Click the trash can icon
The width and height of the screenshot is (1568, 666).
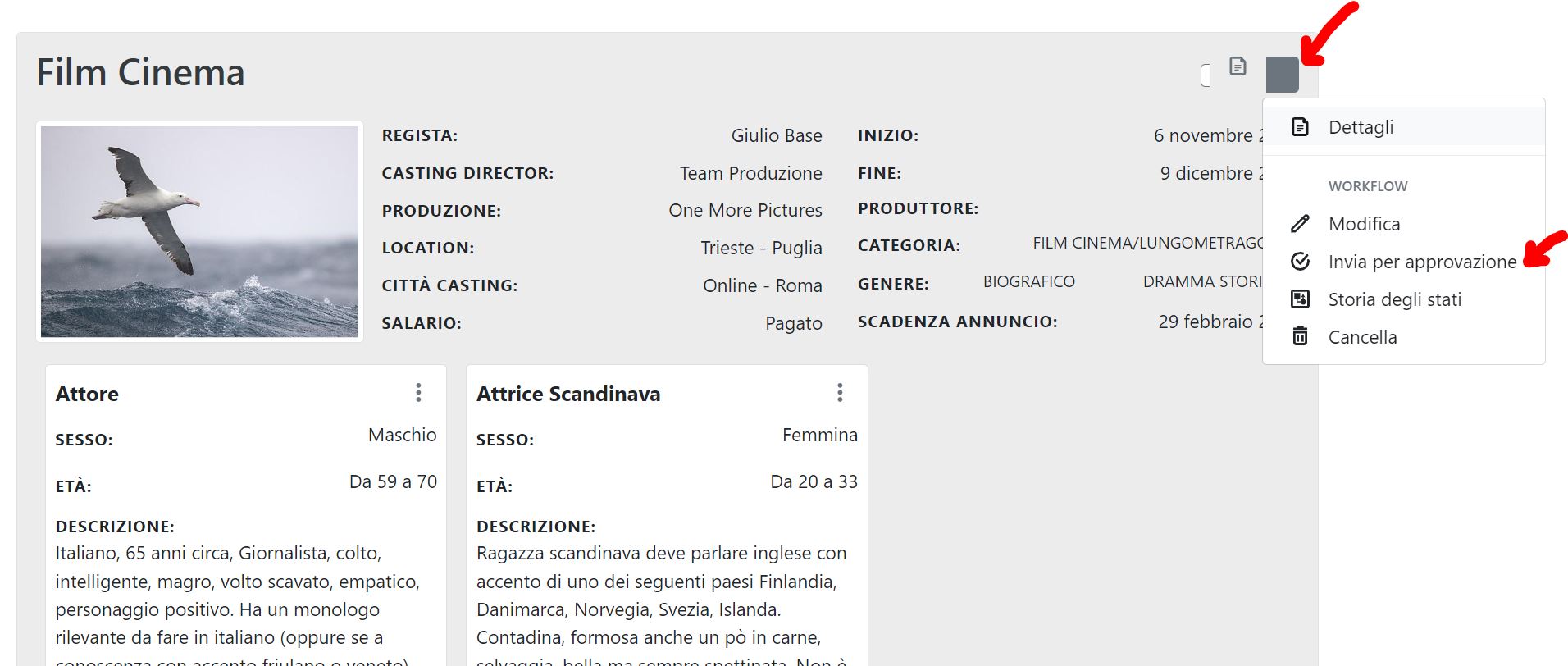tap(1300, 336)
